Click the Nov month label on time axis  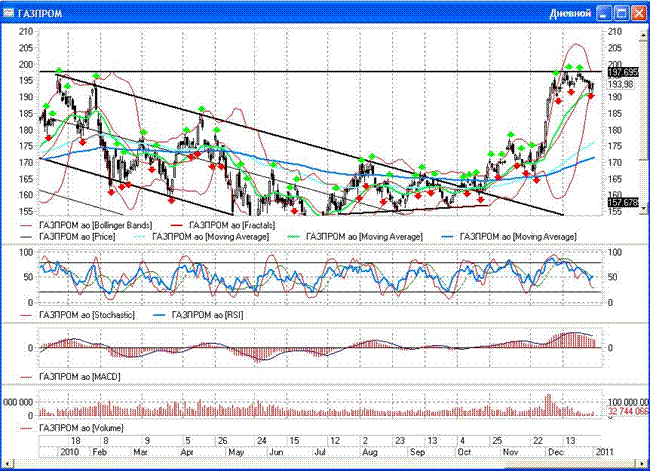510,452
